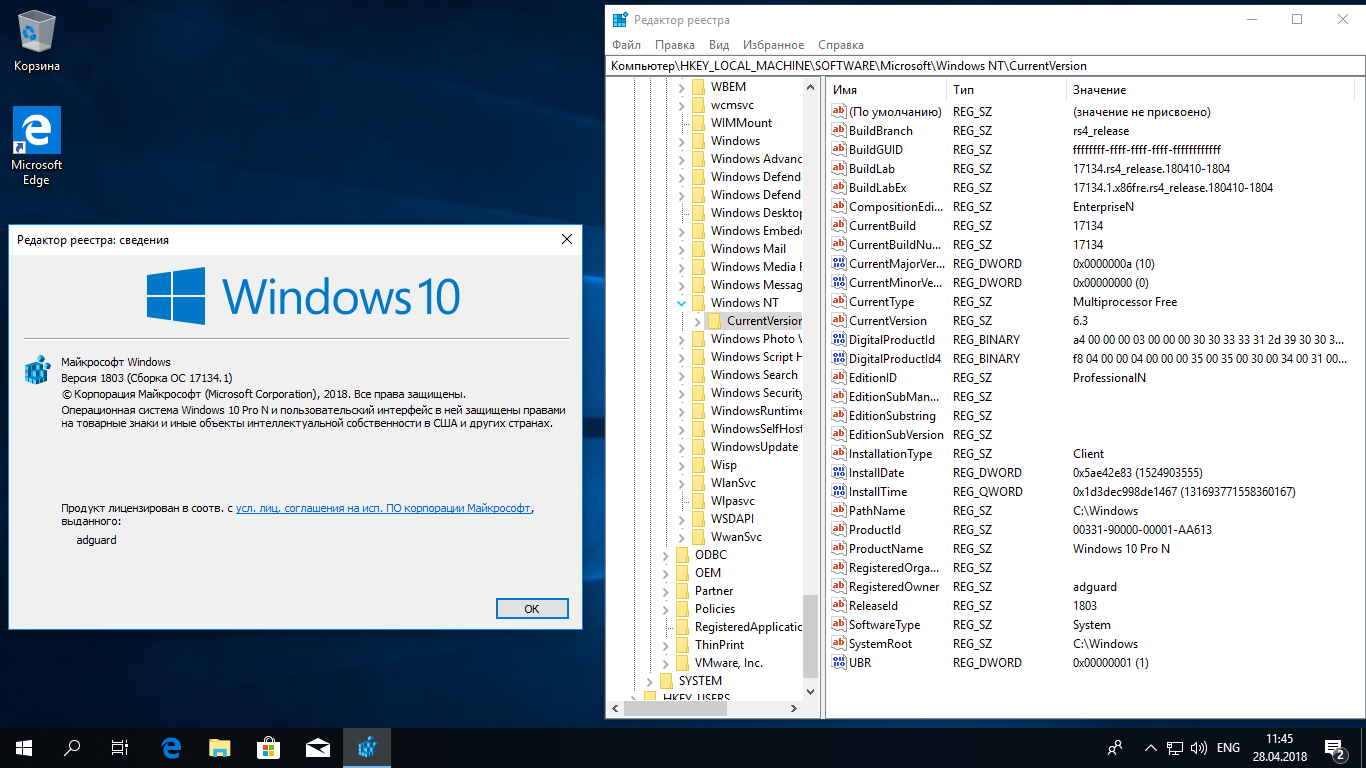This screenshot has width=1366, height=768.
Task: Open Mail app from the taskbar
Action: point(317,748)
